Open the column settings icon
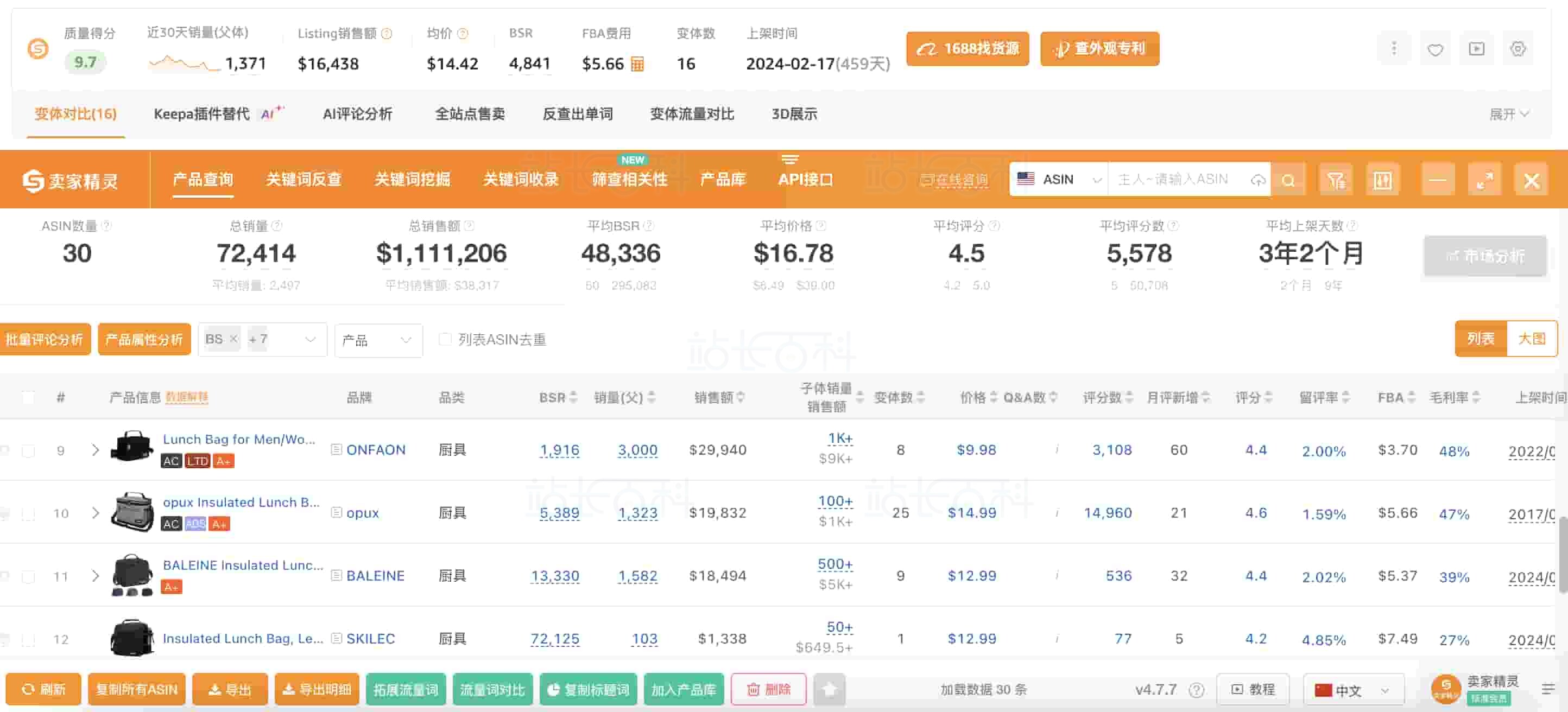 [x=1382, y=180]
